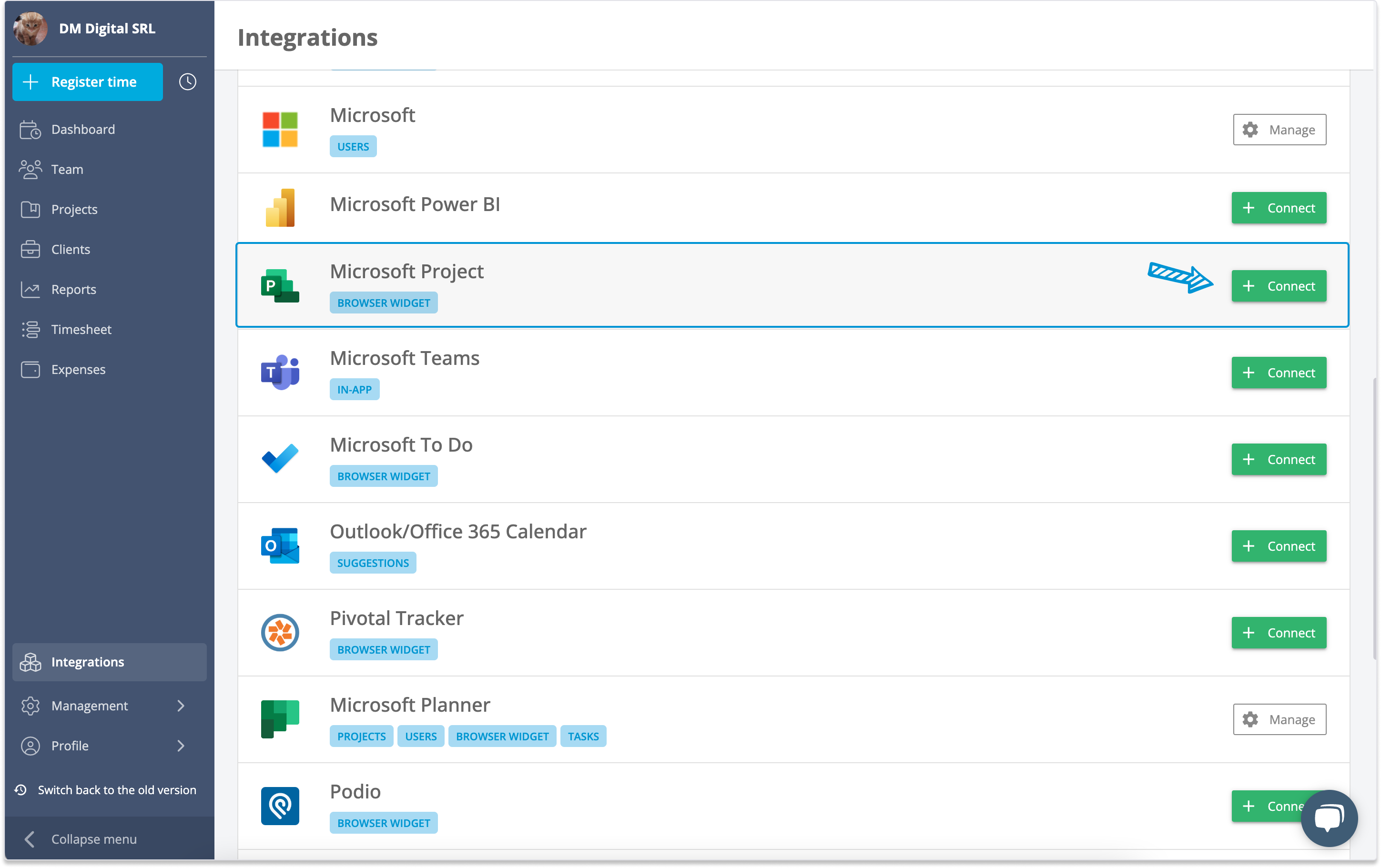Open the Reports page

[x=109, y=290]
